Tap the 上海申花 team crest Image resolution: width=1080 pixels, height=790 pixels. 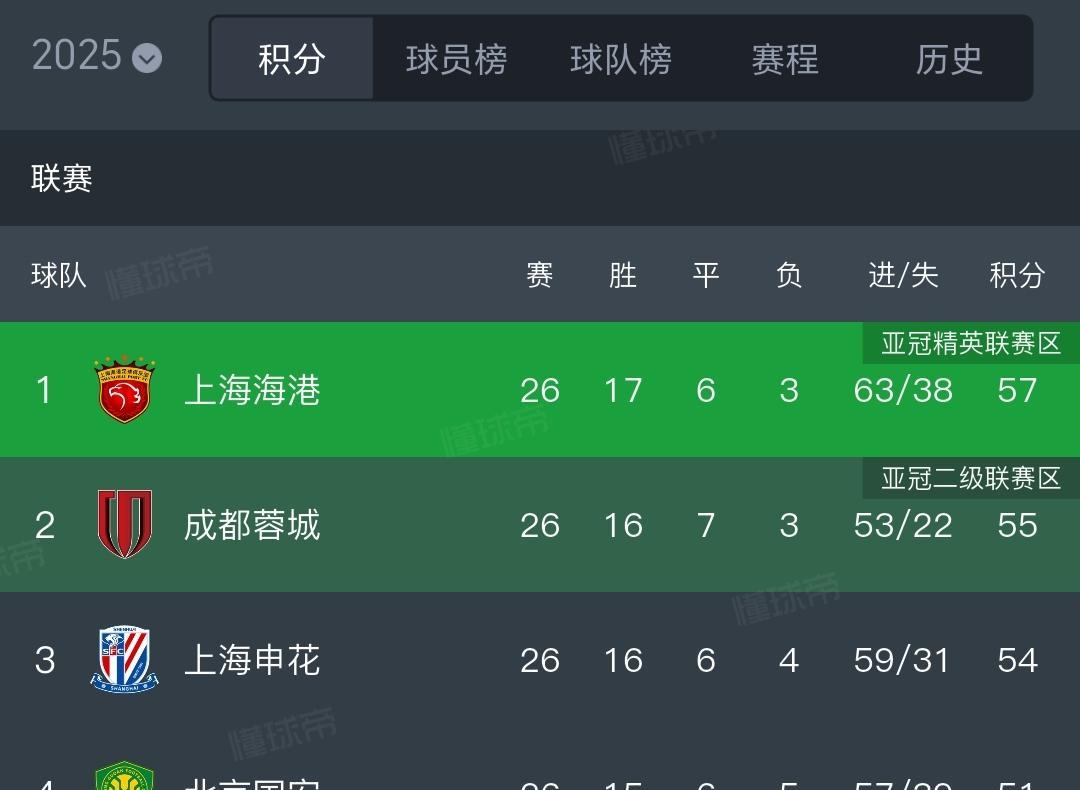(125, 659)
